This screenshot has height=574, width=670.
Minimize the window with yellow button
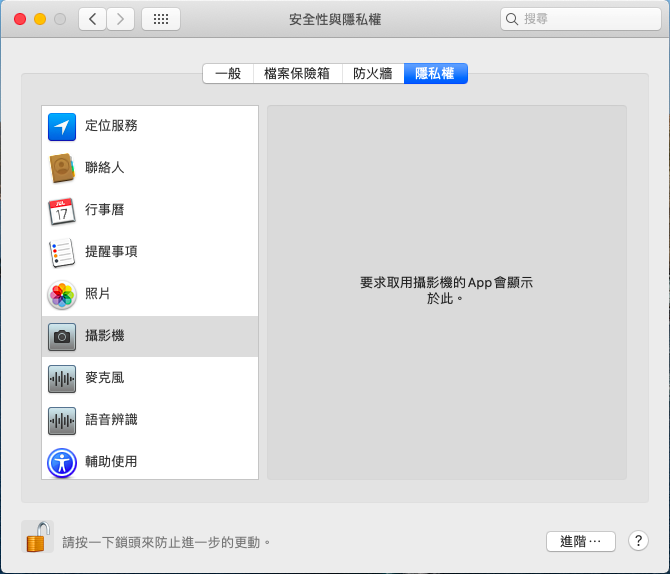40,19
